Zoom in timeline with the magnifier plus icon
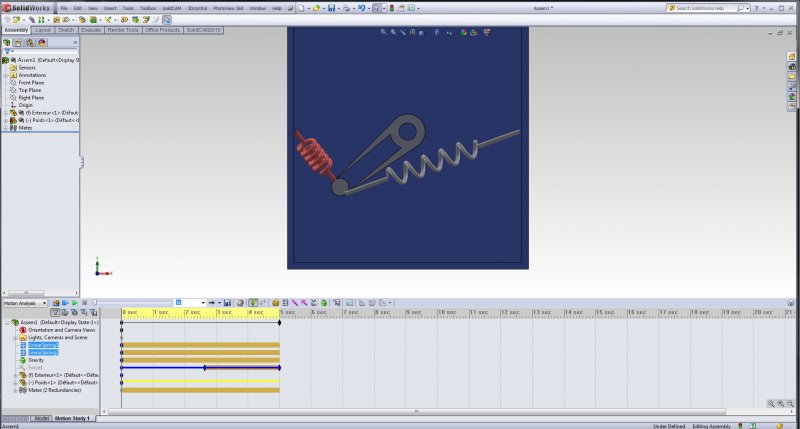Viewport: 800px width, 429px height. [781, 403]
